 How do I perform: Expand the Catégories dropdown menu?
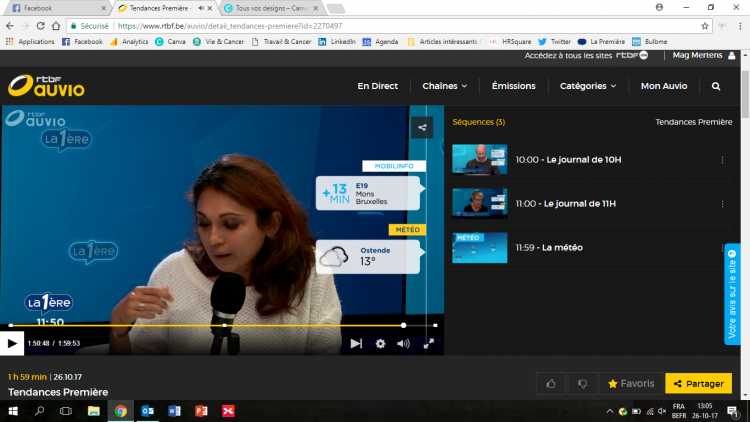[x=587, y=86]
